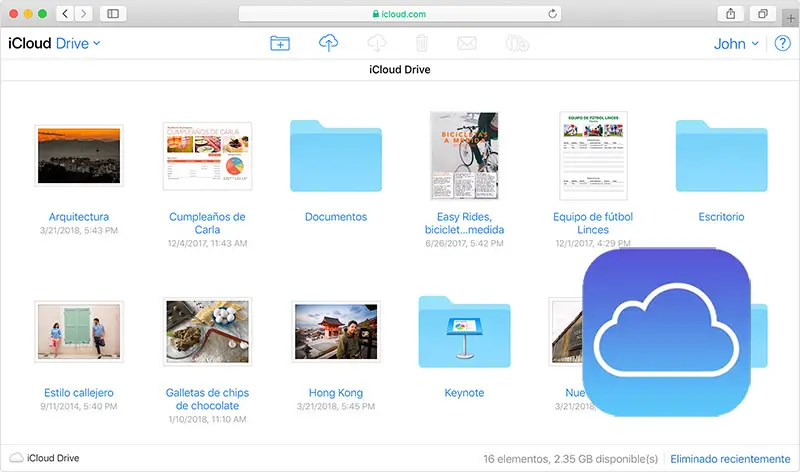This screenshot has height=472, width=800.
Task: Select Equipo de fútbol Linces thumbnail
Action: 593,156
